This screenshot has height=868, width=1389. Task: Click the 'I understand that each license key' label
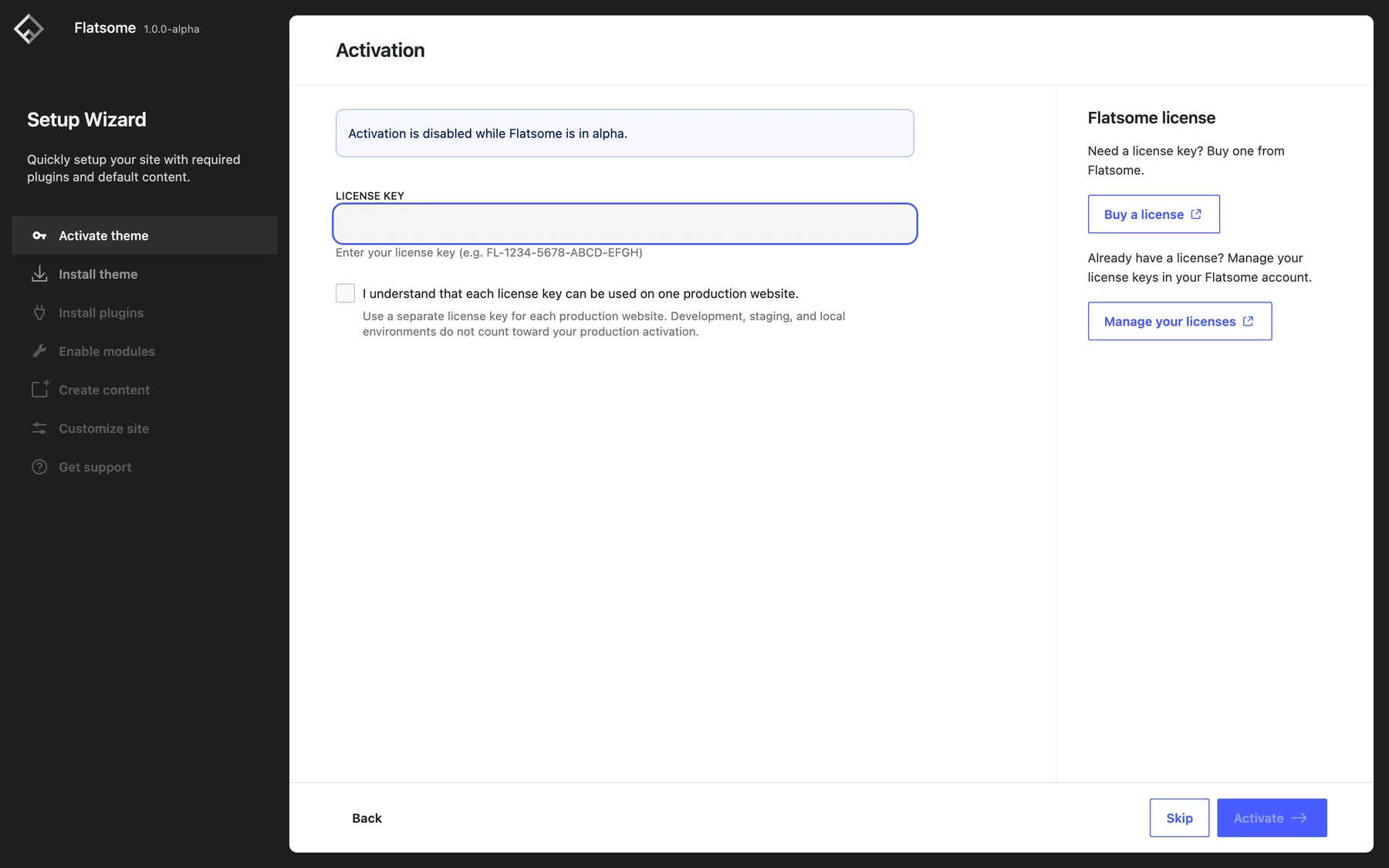(x=580, y=293)
